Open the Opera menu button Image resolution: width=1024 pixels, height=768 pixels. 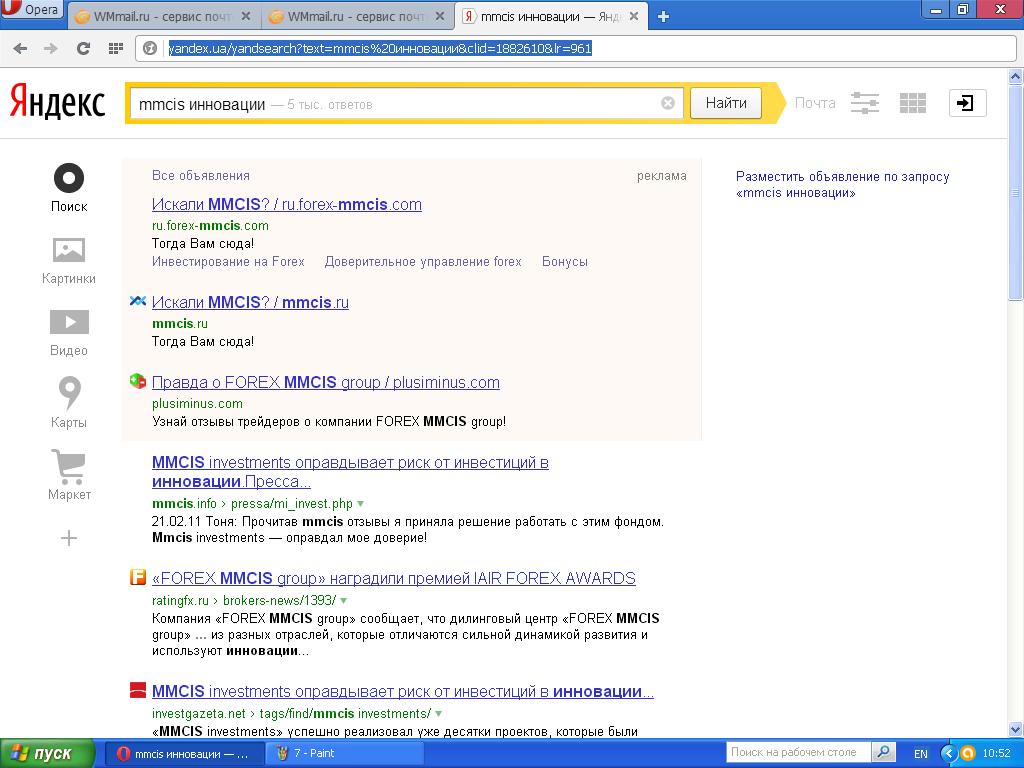pyautogui.click(x=32, y=10)
